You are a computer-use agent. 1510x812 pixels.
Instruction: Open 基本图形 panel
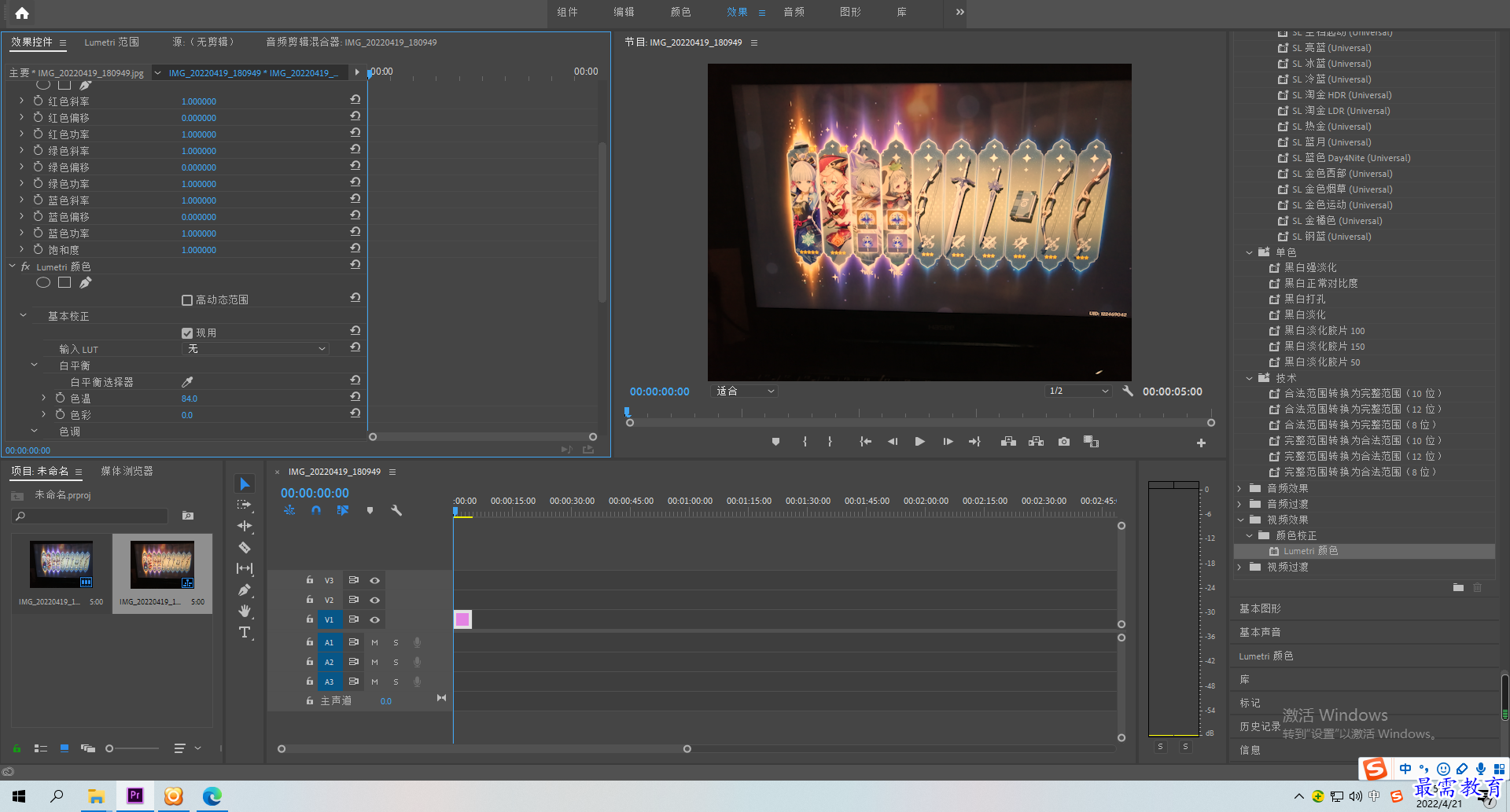point(1260,609)
